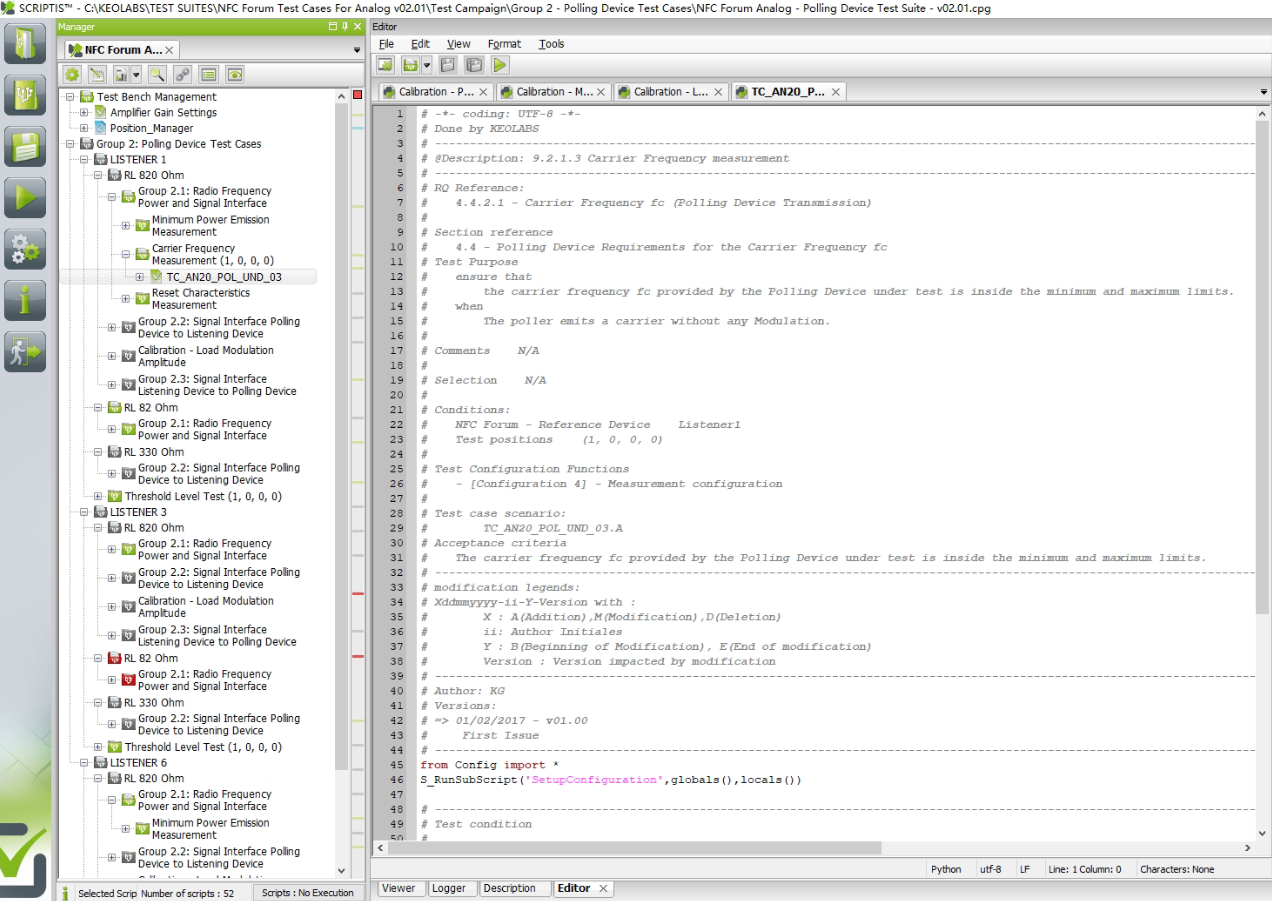Collapse the LISTENER 6 node
The height and width of the screenshot is (901, 1272).
click(x=85, y=763)
